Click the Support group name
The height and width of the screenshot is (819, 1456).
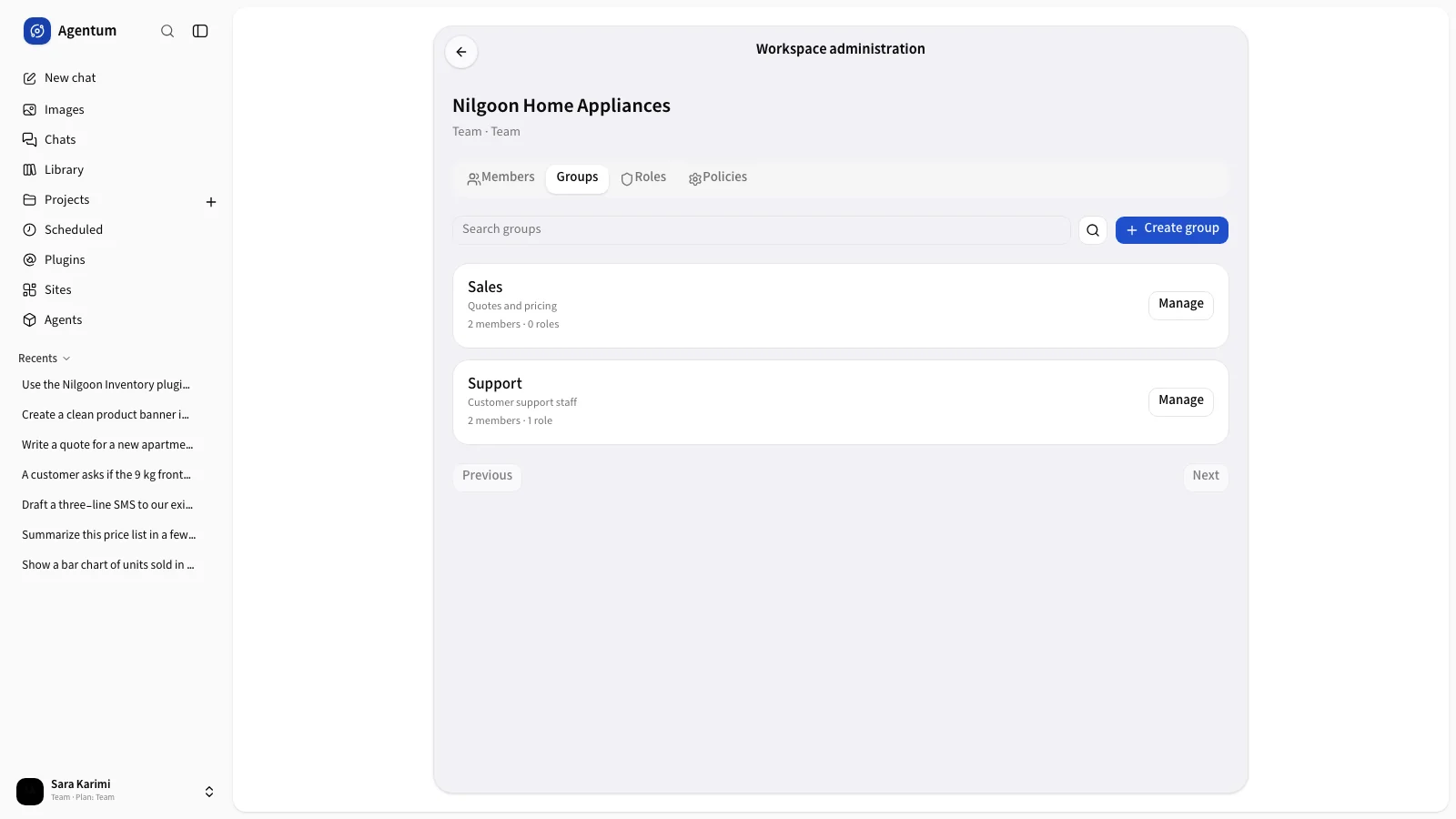click(495, 384)
